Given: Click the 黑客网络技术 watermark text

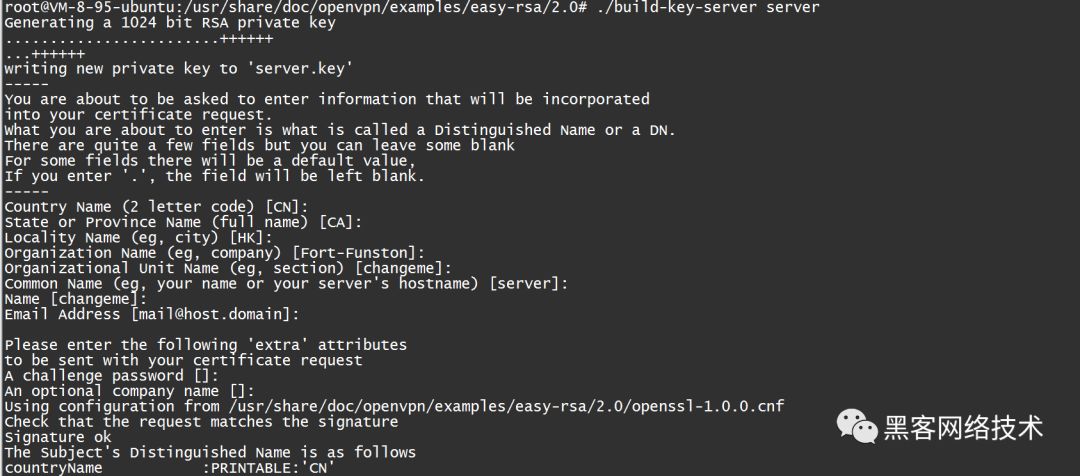Looking at the screenshot, I should point(963,427).
